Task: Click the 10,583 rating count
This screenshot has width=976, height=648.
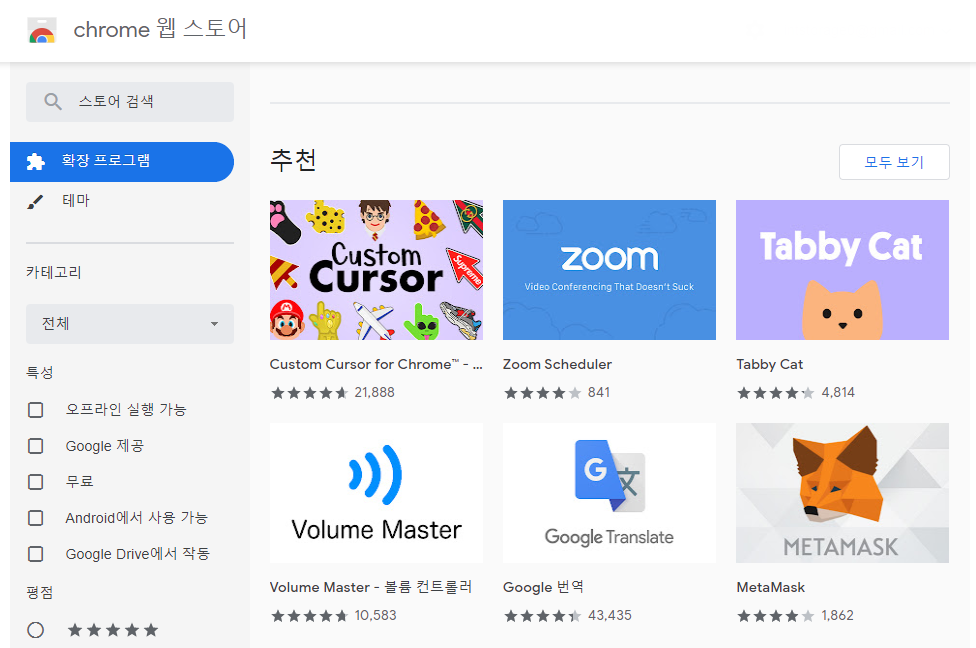Action: click(x=375, y=615)
